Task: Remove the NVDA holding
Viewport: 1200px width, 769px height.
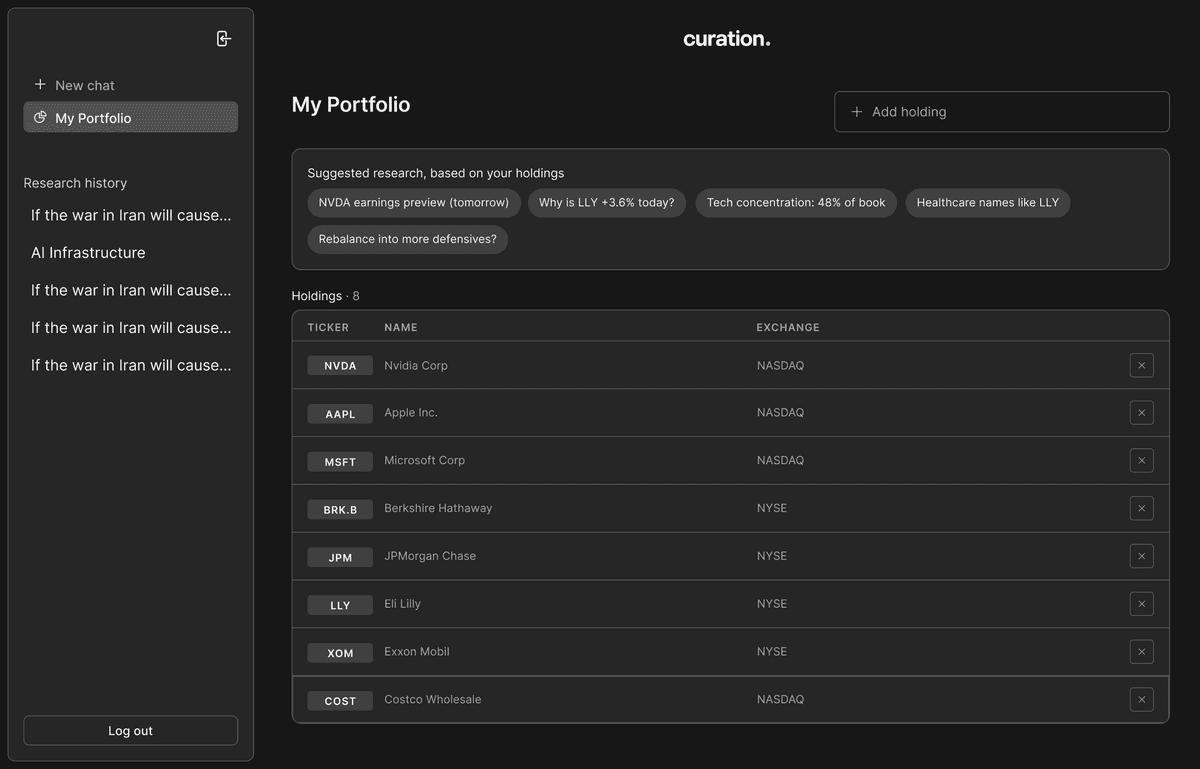Action: click(x=1141, y=365)
